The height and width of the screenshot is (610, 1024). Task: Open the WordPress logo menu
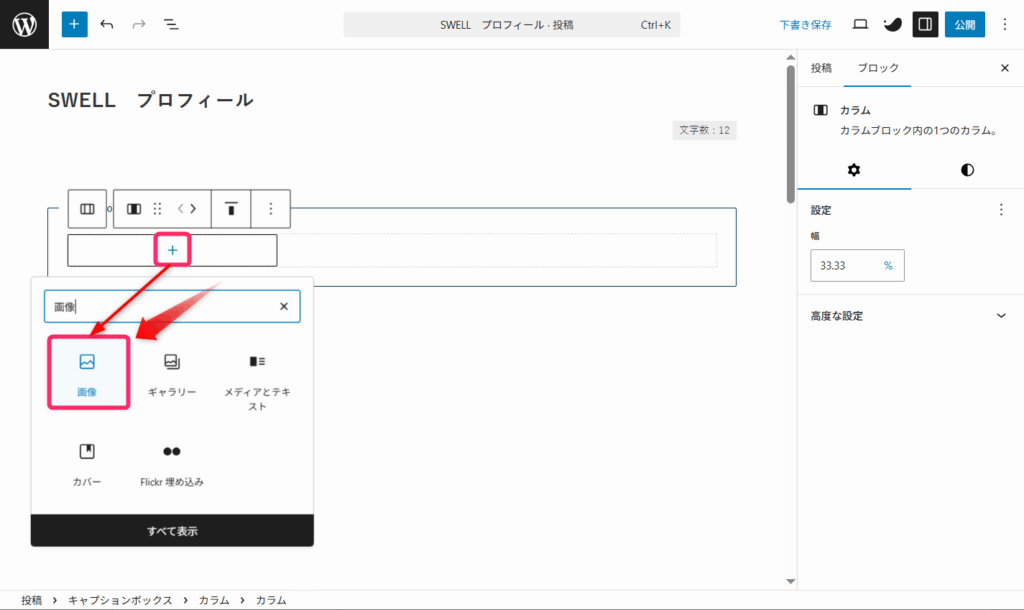point(24,24)
